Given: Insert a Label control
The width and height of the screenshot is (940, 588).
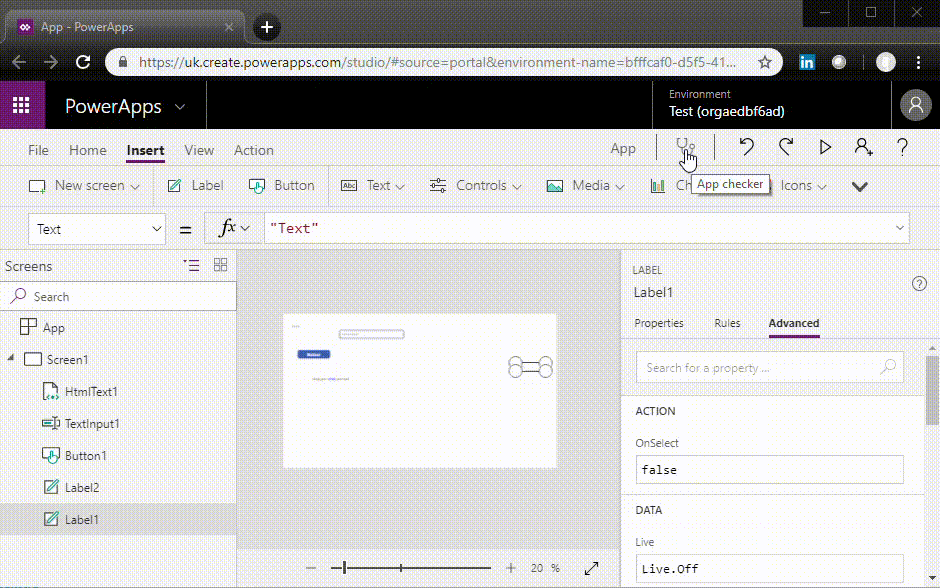Looking at the screenshot, I should 195,186.
